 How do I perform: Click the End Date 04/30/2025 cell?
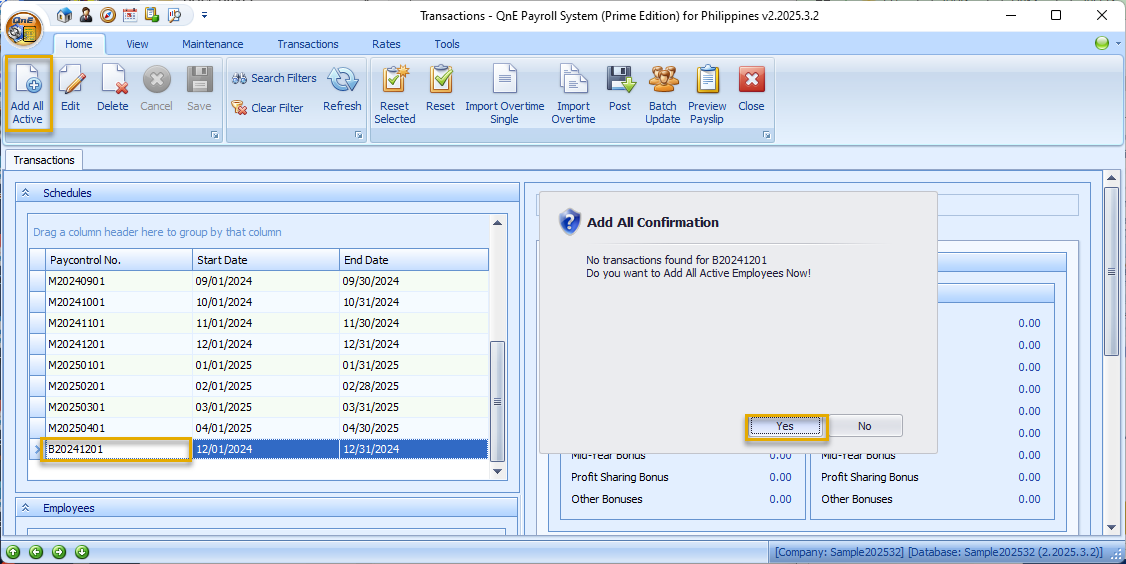(414, 427)
